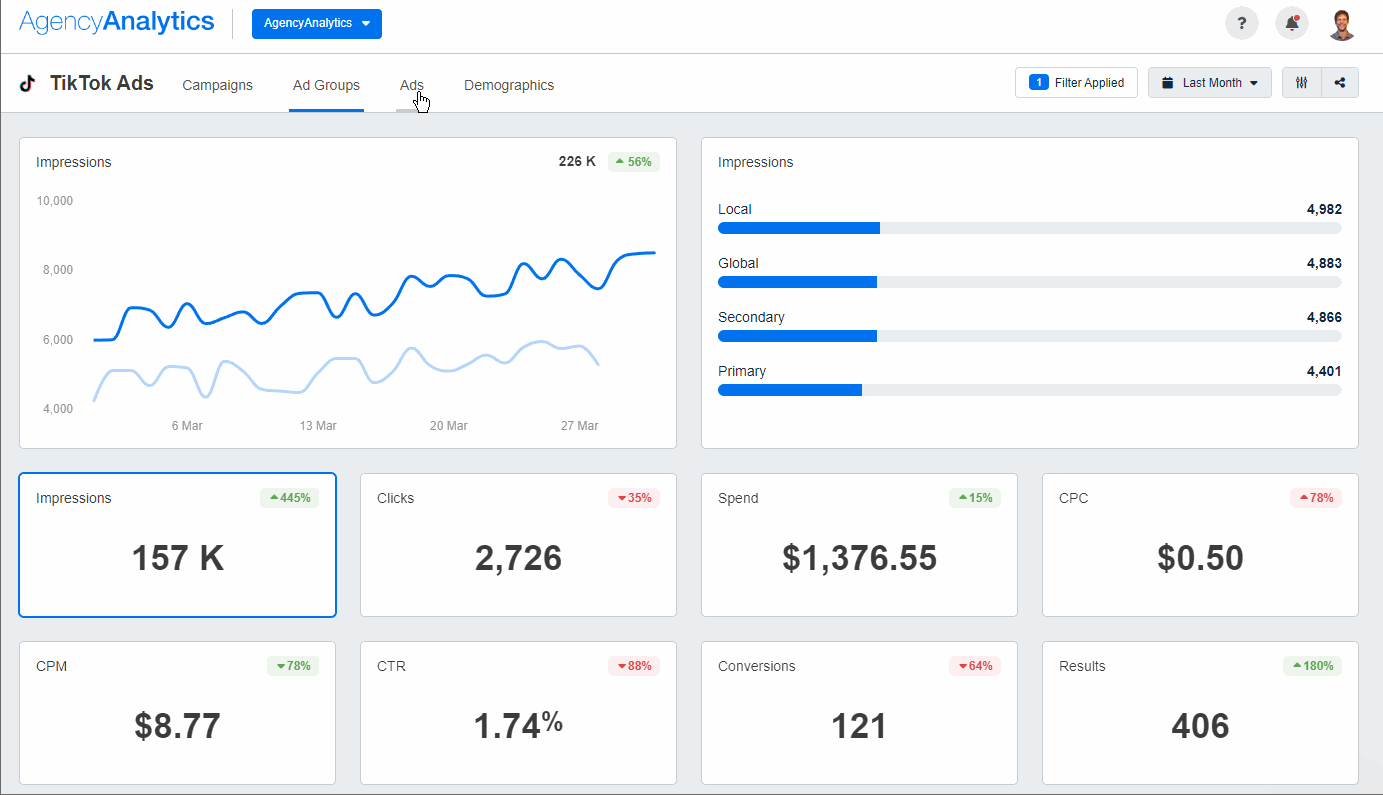This screenshot has height=795, width=1383.
Task: Click the Conversions metric card
Action: pos(859,713)
